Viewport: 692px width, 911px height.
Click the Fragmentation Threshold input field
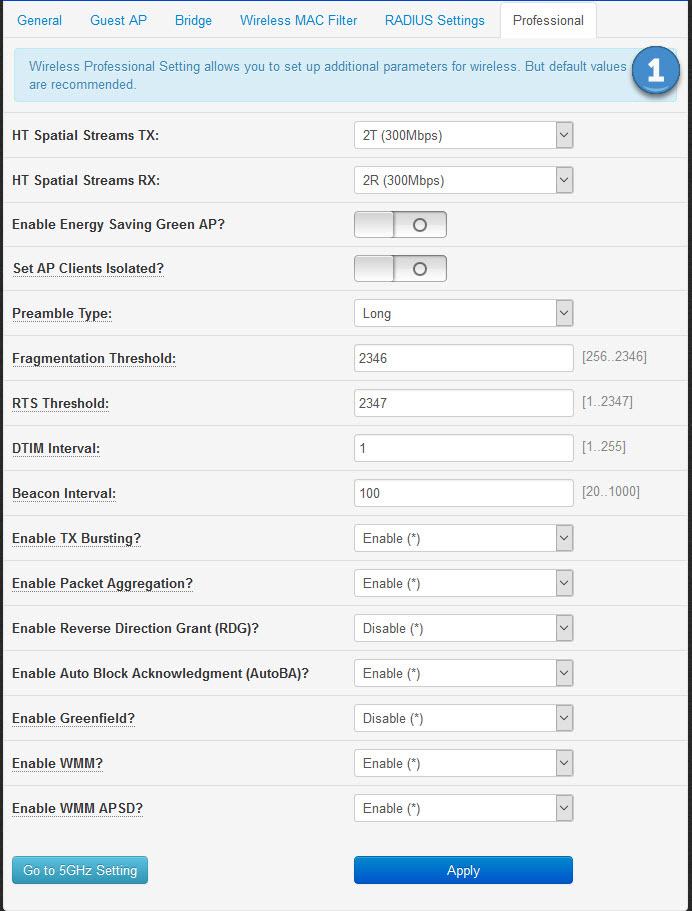click(464, 358)
